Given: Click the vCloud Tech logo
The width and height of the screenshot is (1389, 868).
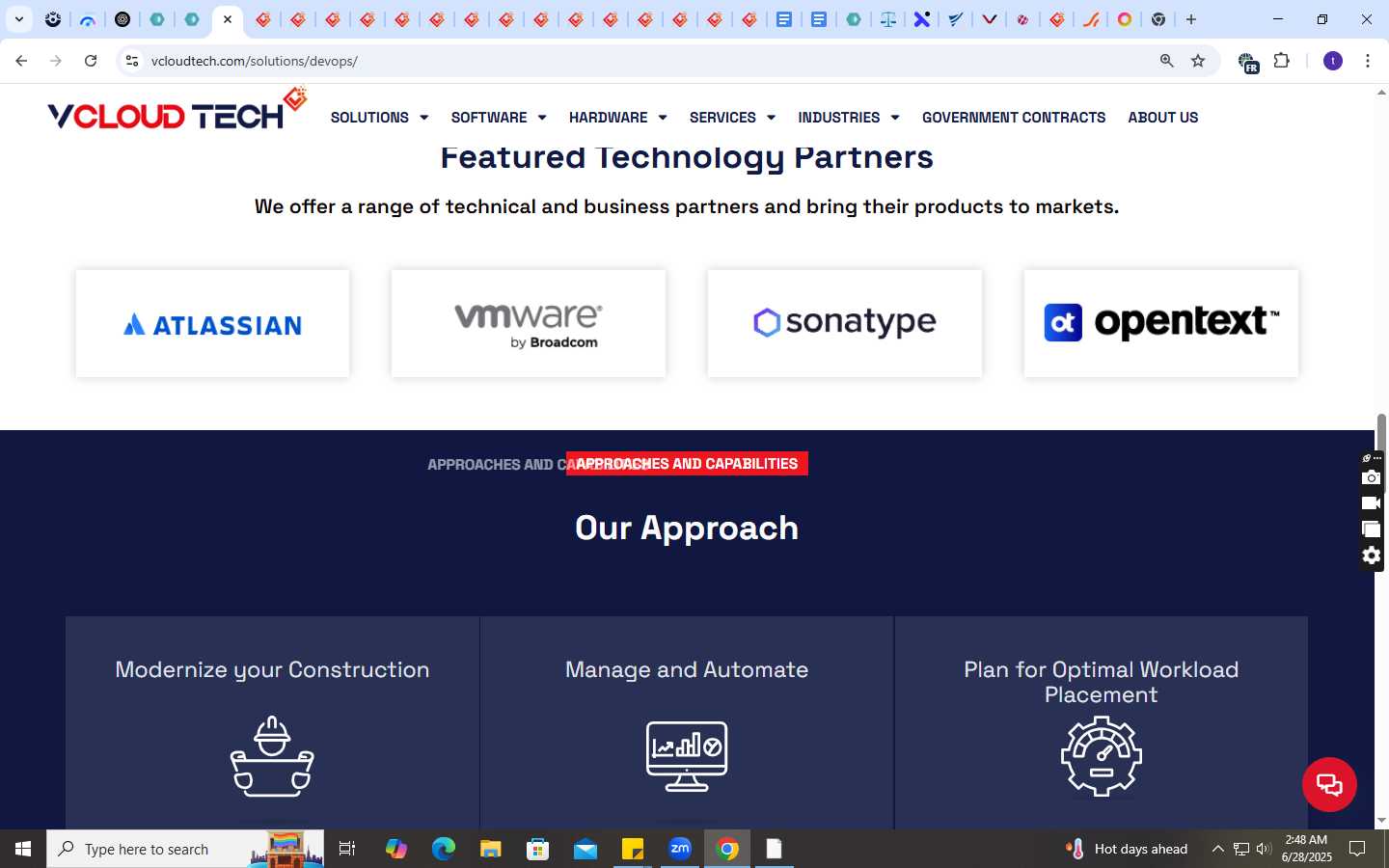Looking at the screenshot, I should point(177,109).
